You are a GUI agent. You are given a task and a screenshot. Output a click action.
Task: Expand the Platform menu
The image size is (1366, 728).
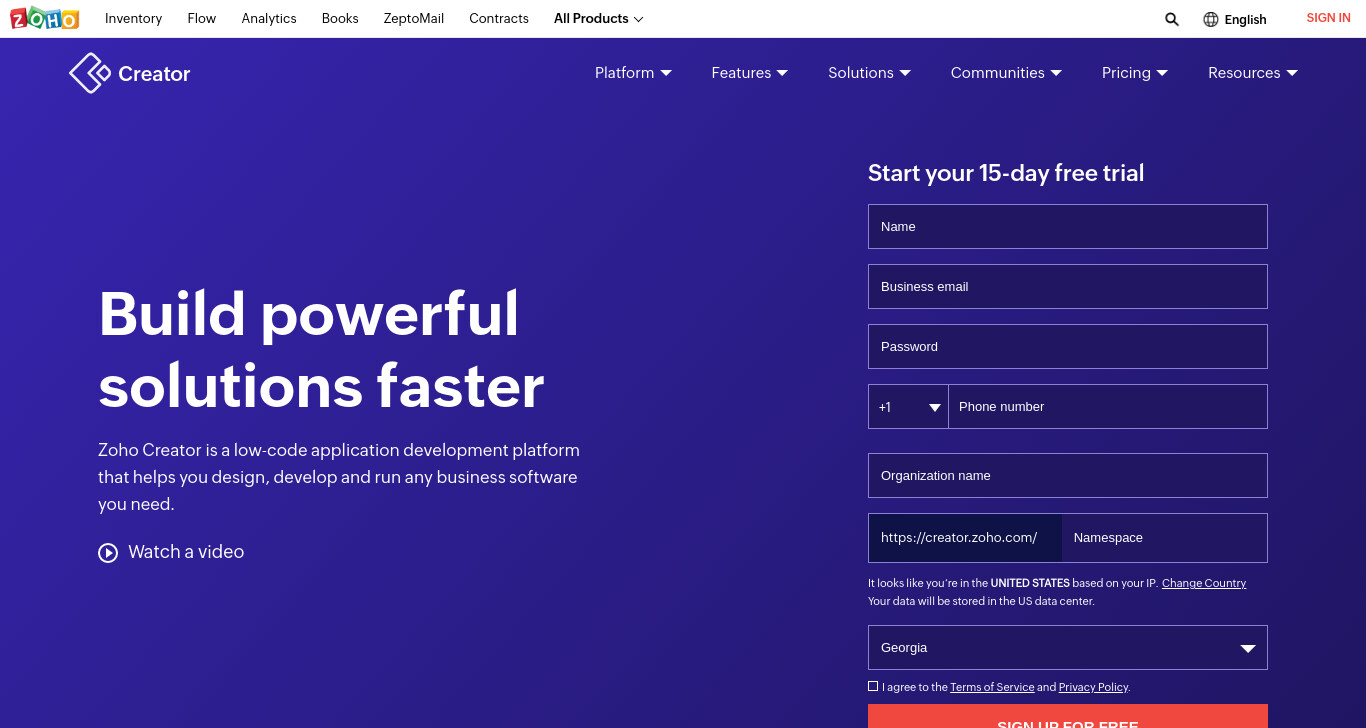(633, 73)
